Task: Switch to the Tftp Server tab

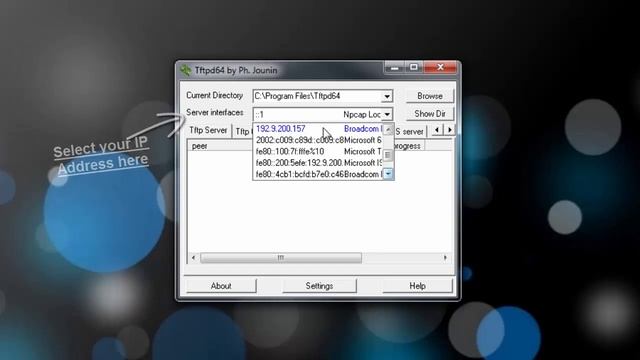Action: click(208, 130)
